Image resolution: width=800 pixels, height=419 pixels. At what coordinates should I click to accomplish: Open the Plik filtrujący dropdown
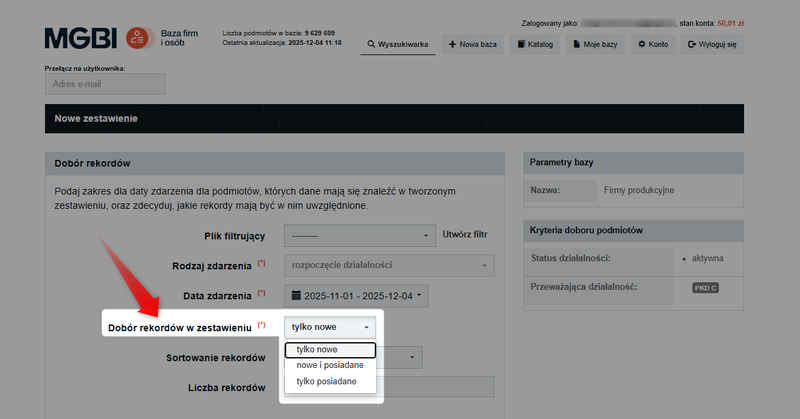click(x=359, y=236)
